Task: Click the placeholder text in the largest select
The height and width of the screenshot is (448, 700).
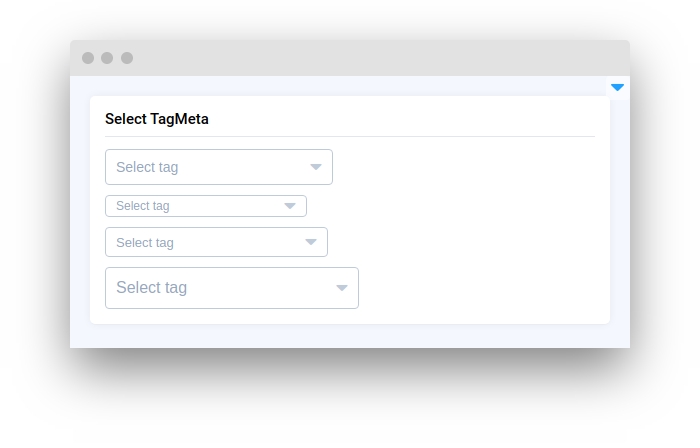Action: [151, 288]
